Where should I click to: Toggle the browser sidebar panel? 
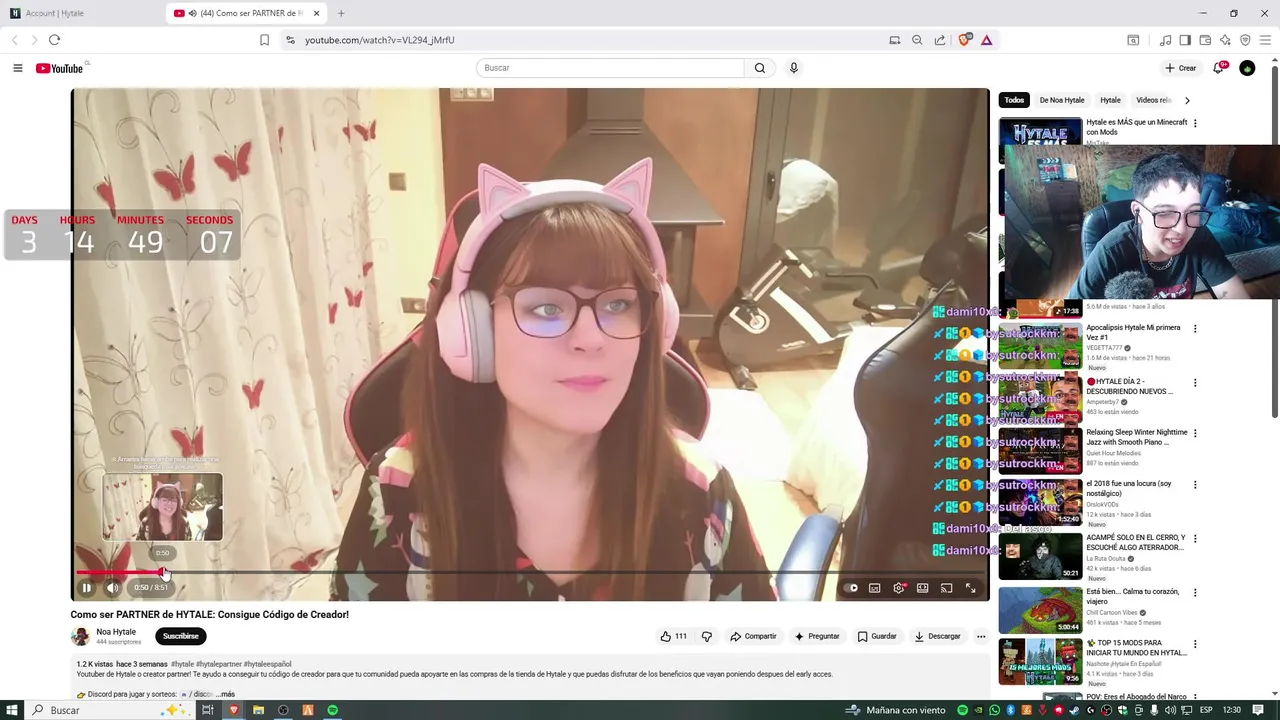point(1185,40)
